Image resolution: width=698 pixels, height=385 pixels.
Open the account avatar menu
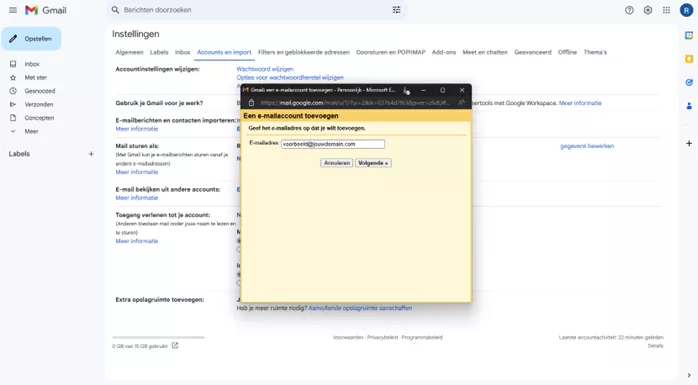pyautogui.click(x=686, y=10)
